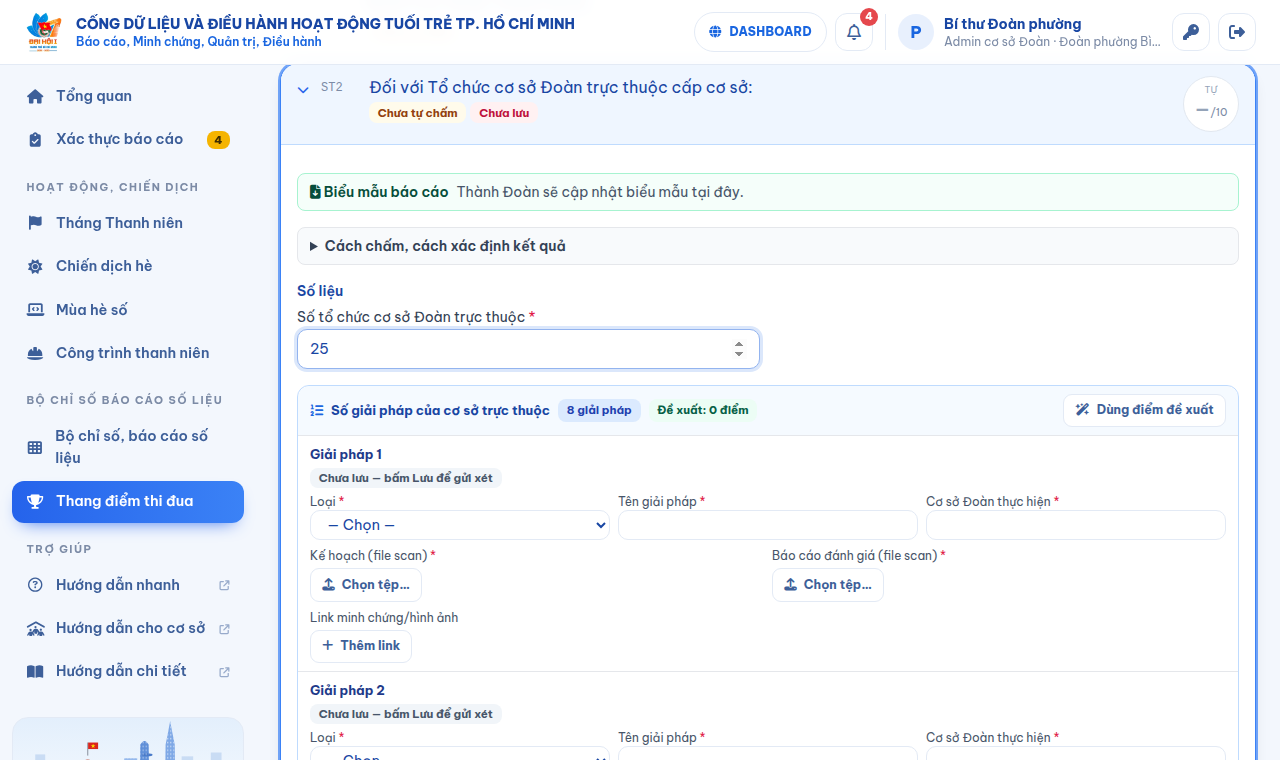Click Chọn tệp for Kế hoạch file scan

tap(366, 585)
